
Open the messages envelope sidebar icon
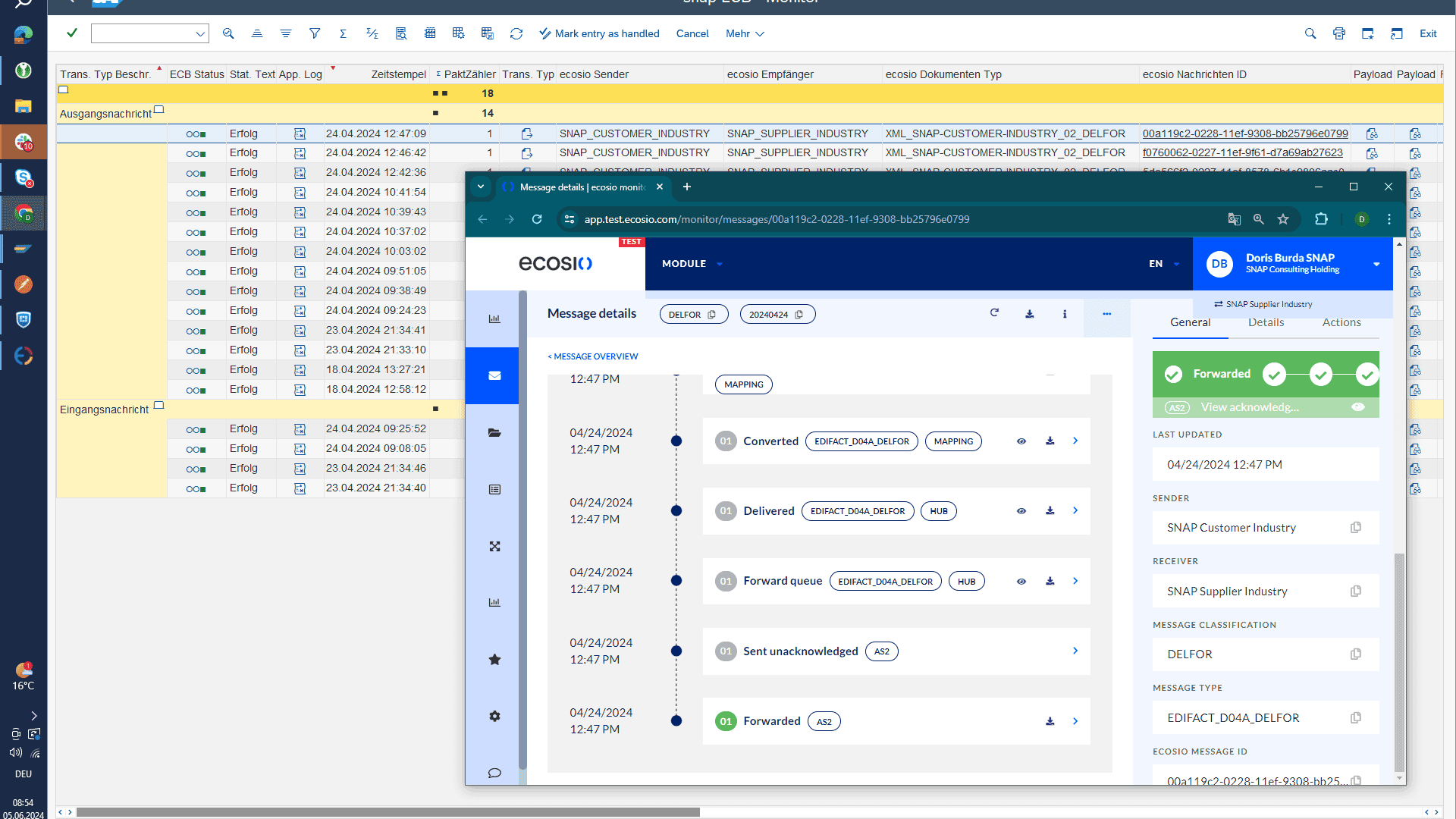tap(494, 375)
